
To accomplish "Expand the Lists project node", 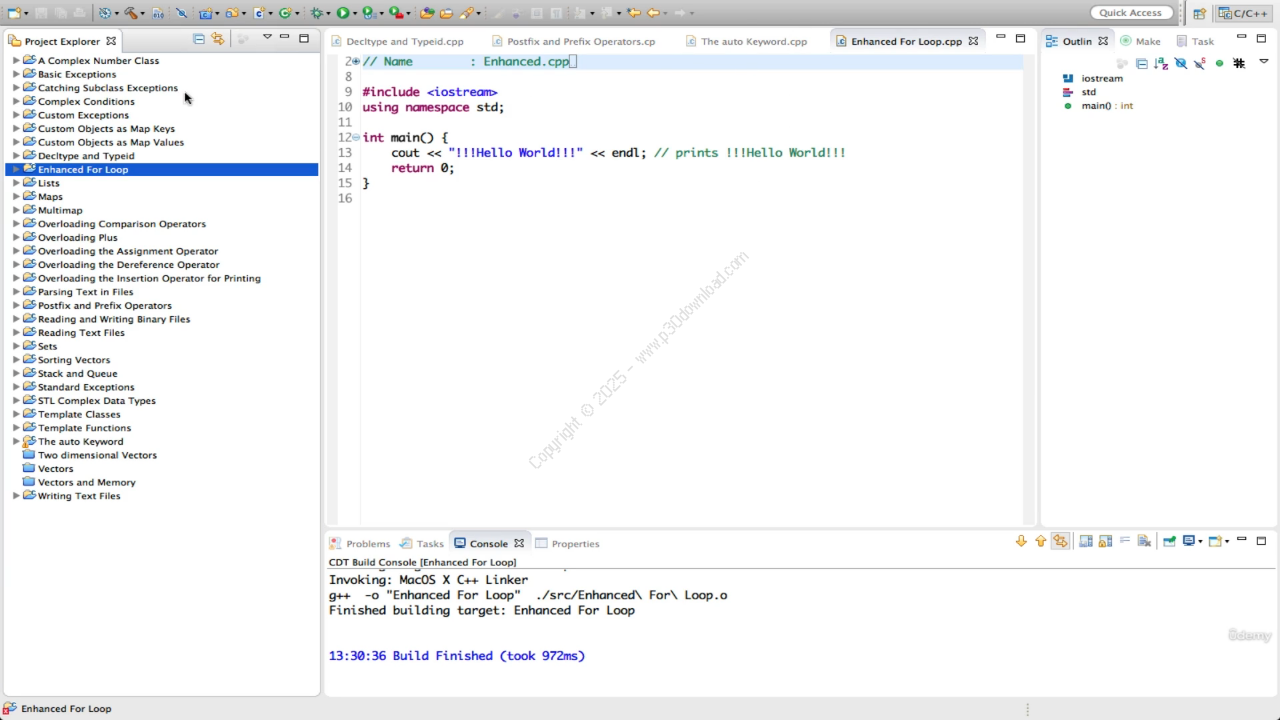I will click(16, 183).
